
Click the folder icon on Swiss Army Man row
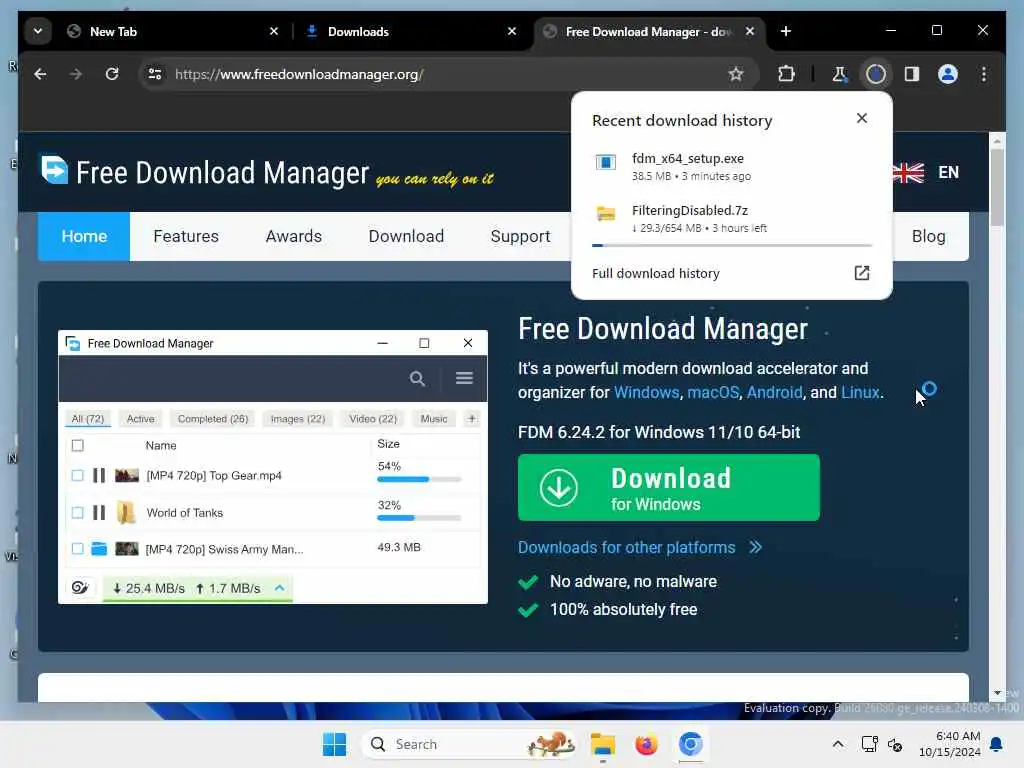click(99, 549)
